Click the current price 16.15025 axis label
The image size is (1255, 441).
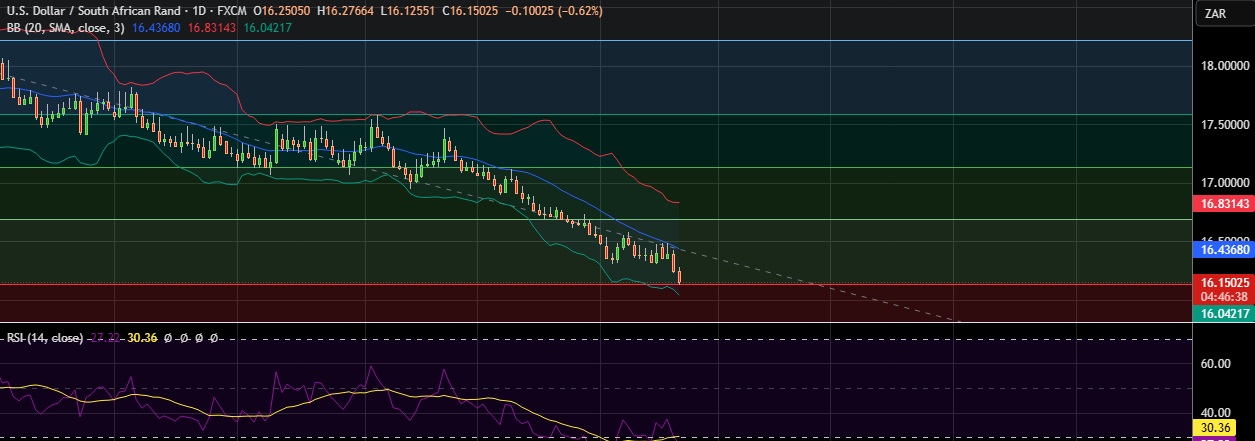click(1223, 284)
